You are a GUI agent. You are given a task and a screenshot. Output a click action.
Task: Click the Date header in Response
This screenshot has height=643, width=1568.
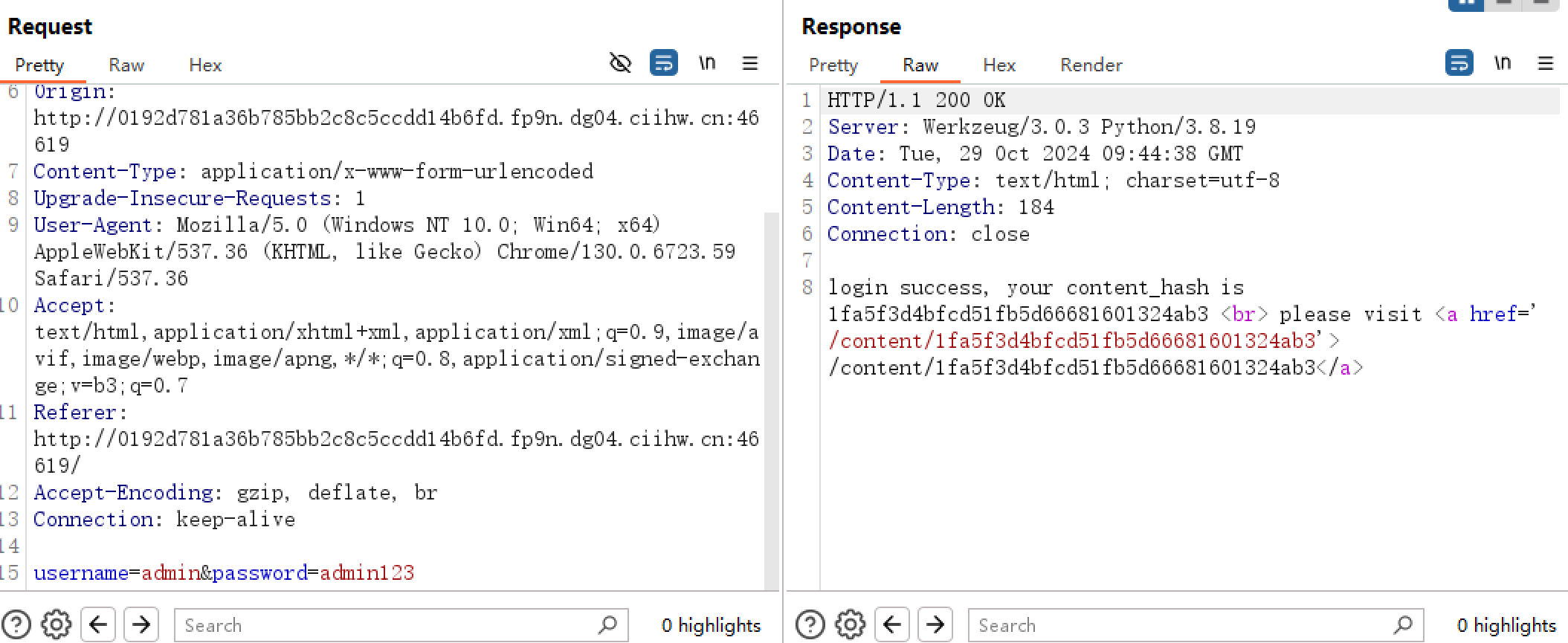pos(1036,154)
